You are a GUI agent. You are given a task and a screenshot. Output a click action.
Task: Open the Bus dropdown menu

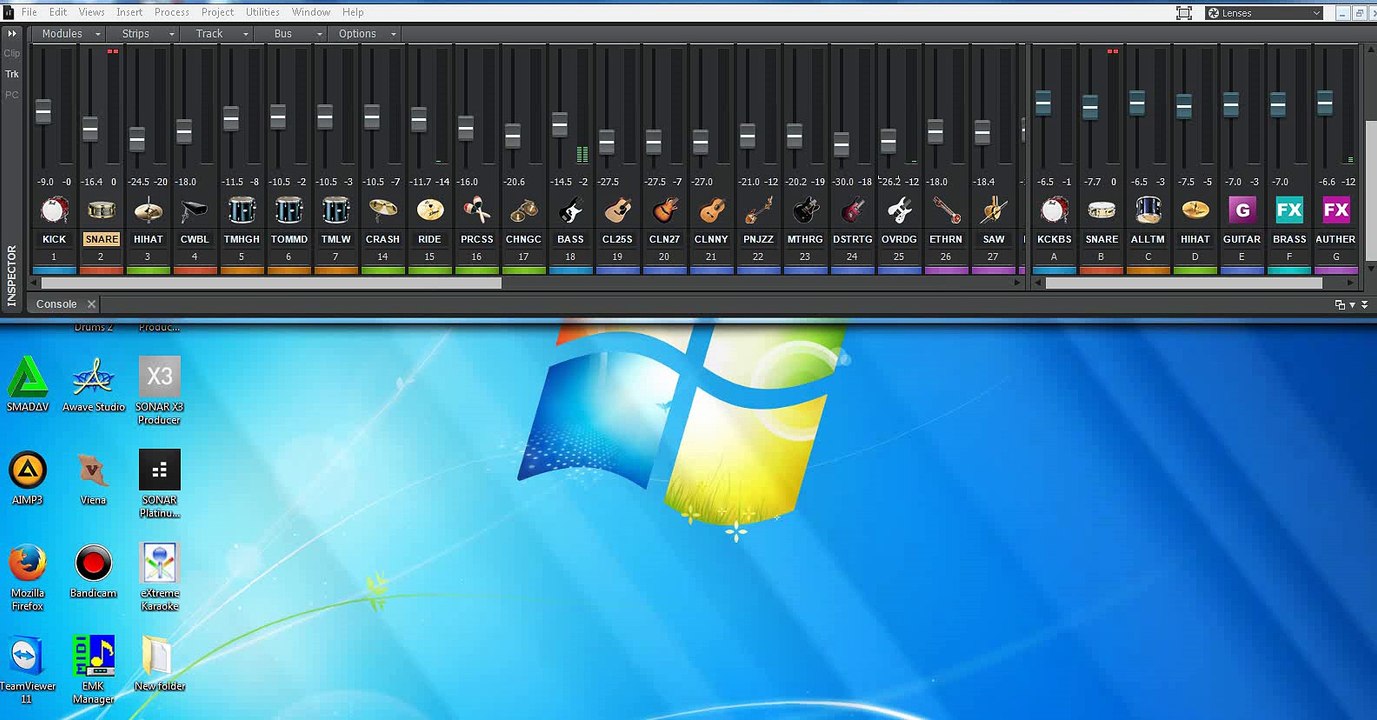pos(292,33)
